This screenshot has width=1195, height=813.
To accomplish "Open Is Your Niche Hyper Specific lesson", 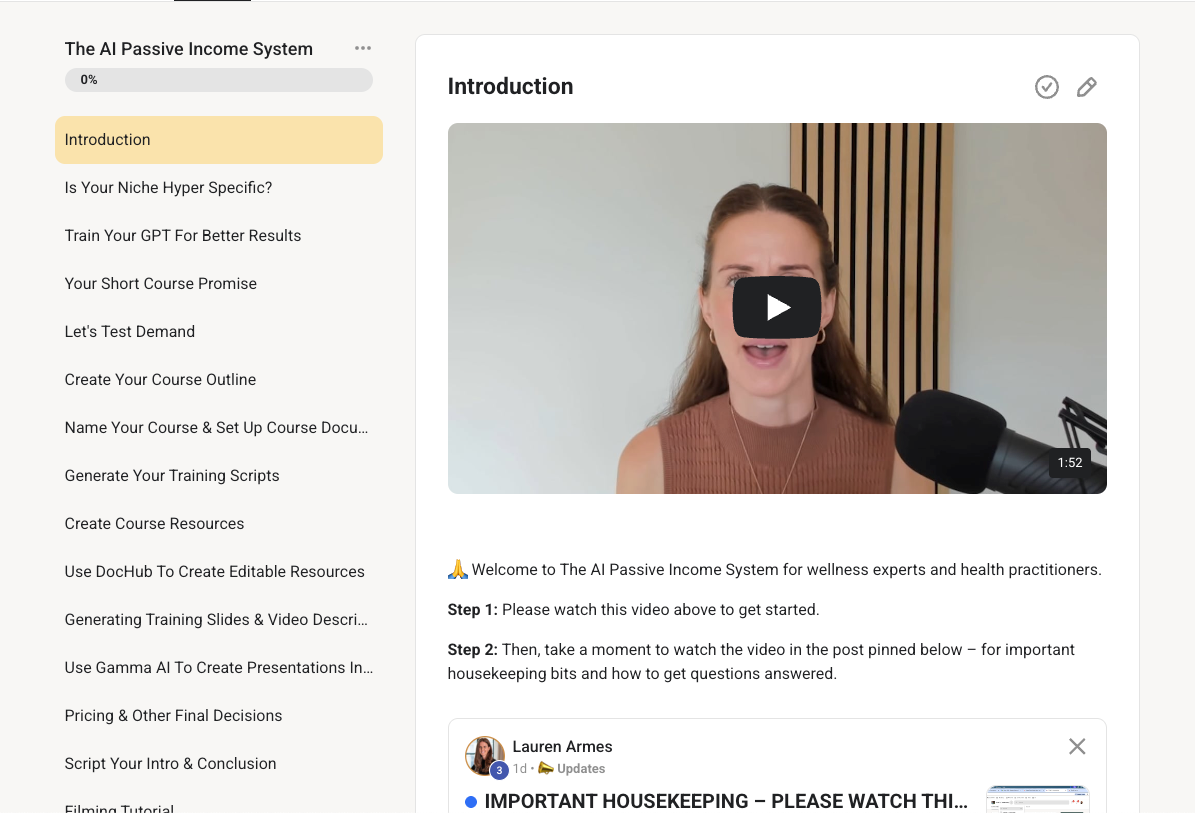I will click(x=168, y=188).
